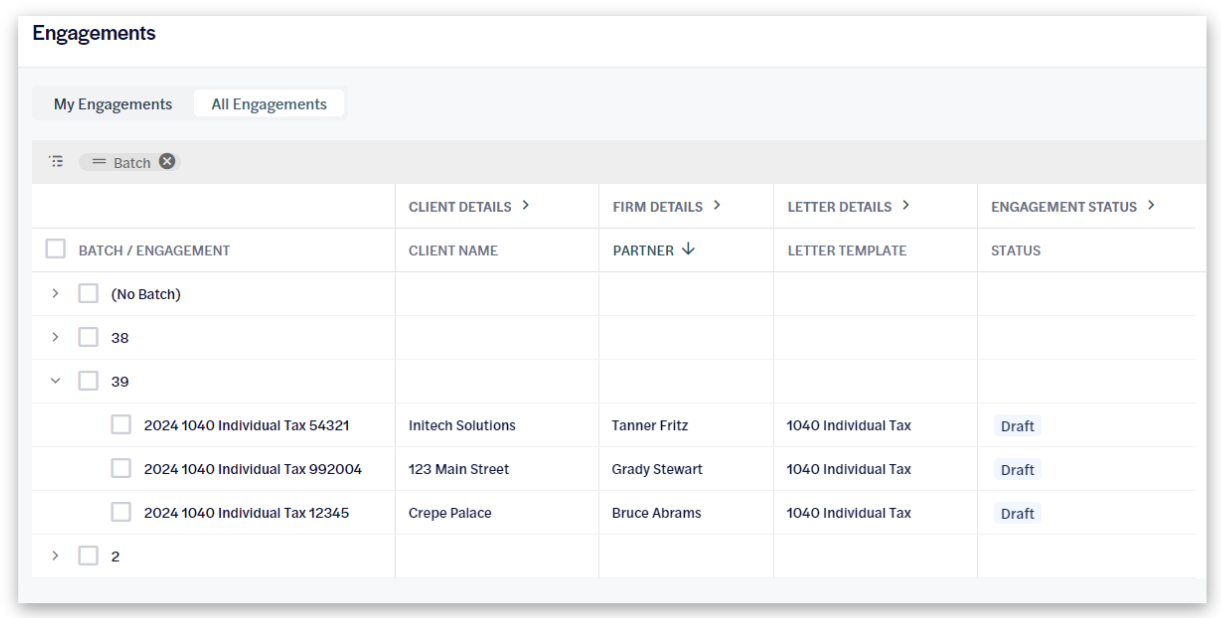Click the LETTER TEMPLATE column header
The image size is (1221, 618).
(x=847, y=251)
